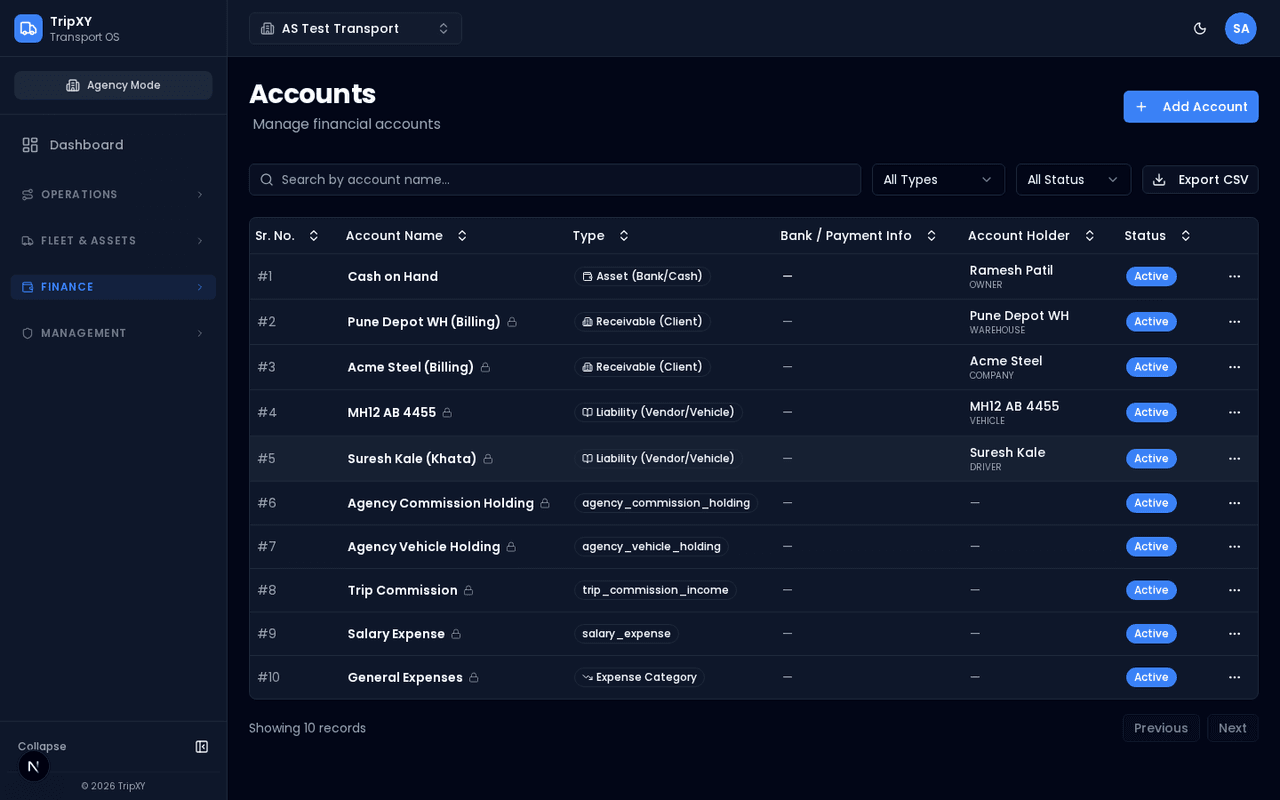Click the Agency Mode button
Image resolution: width=1280 pixels, height=800 pixels.
[x=113, y=85]
